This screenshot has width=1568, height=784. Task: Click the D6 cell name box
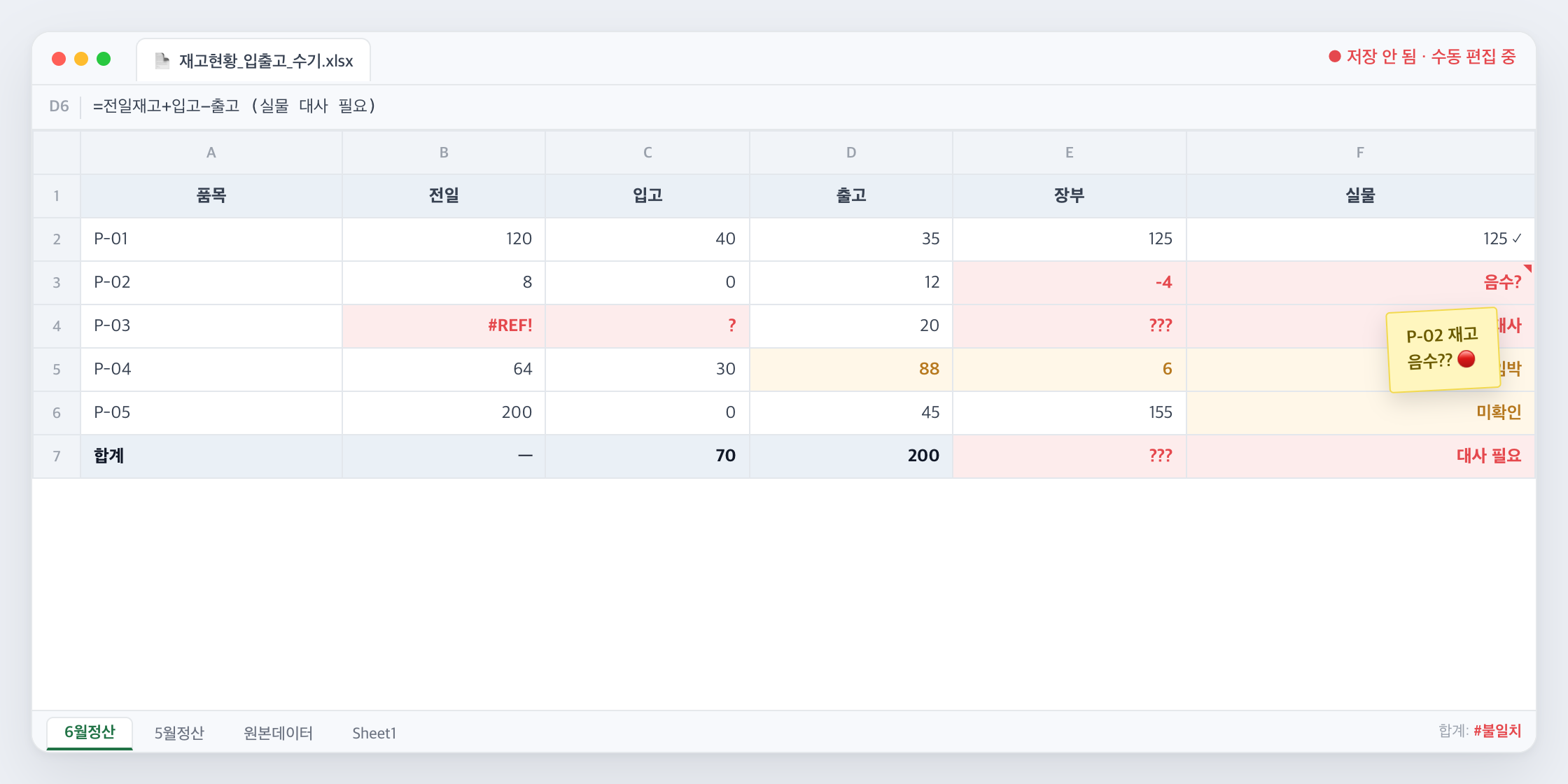click(x=59, y=106)
